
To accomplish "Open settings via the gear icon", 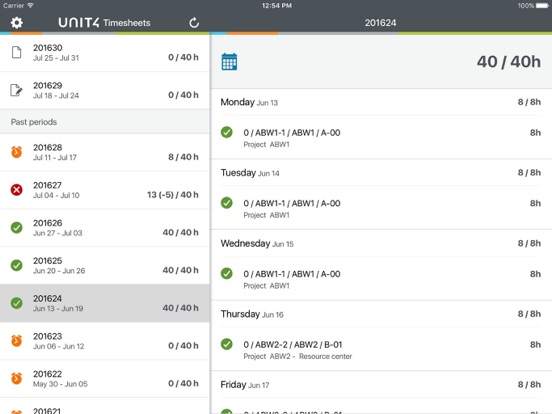I will (x=17, y=23).
